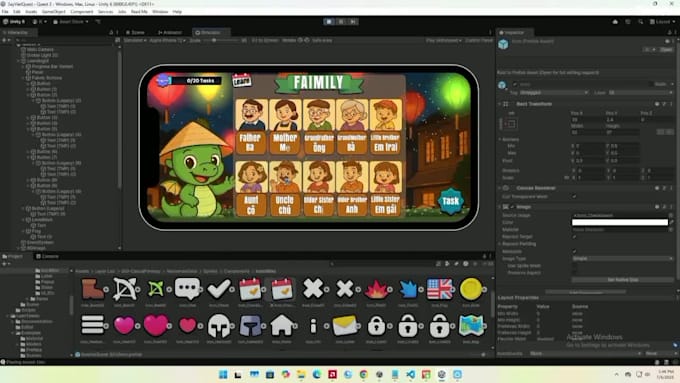Open the Tag dropdown in Inspector
The image size is (680, 383).
pyautogui.click(x=554, y=92)
